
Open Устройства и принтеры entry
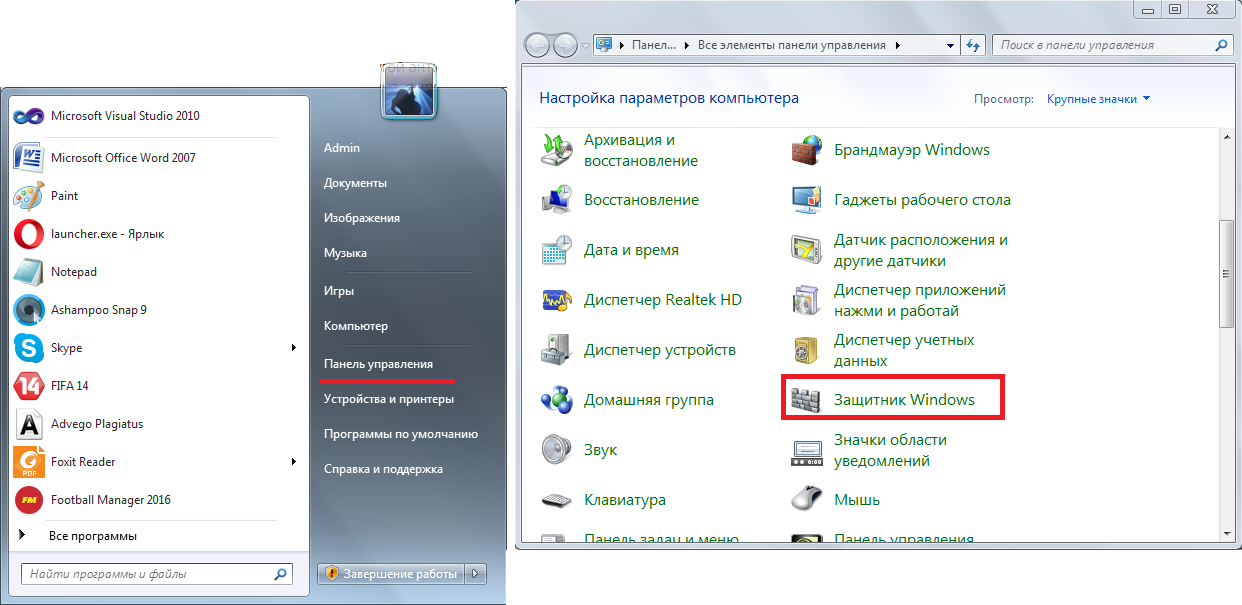click(389, 399)
